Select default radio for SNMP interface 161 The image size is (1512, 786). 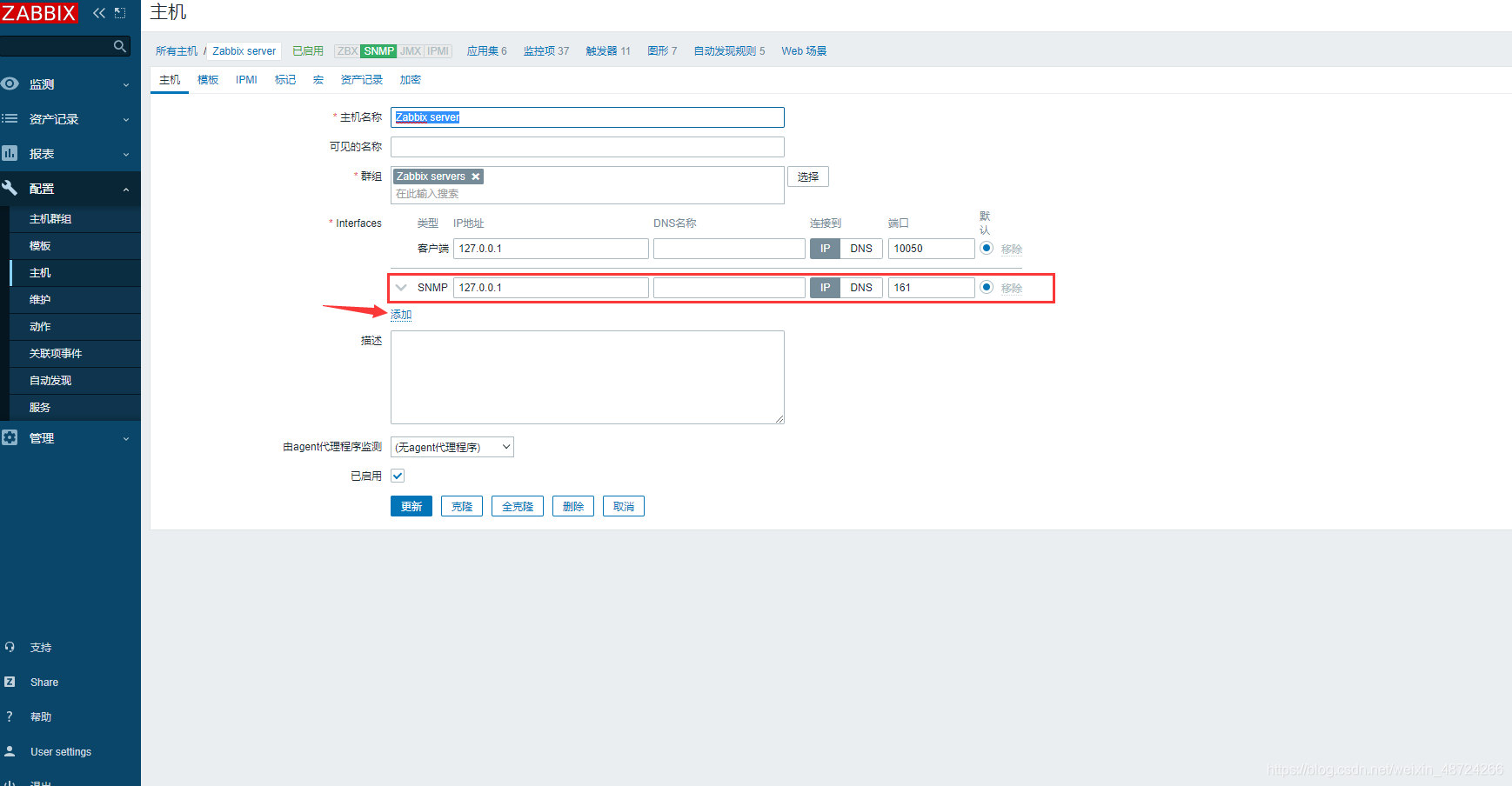tap(987, 287)
